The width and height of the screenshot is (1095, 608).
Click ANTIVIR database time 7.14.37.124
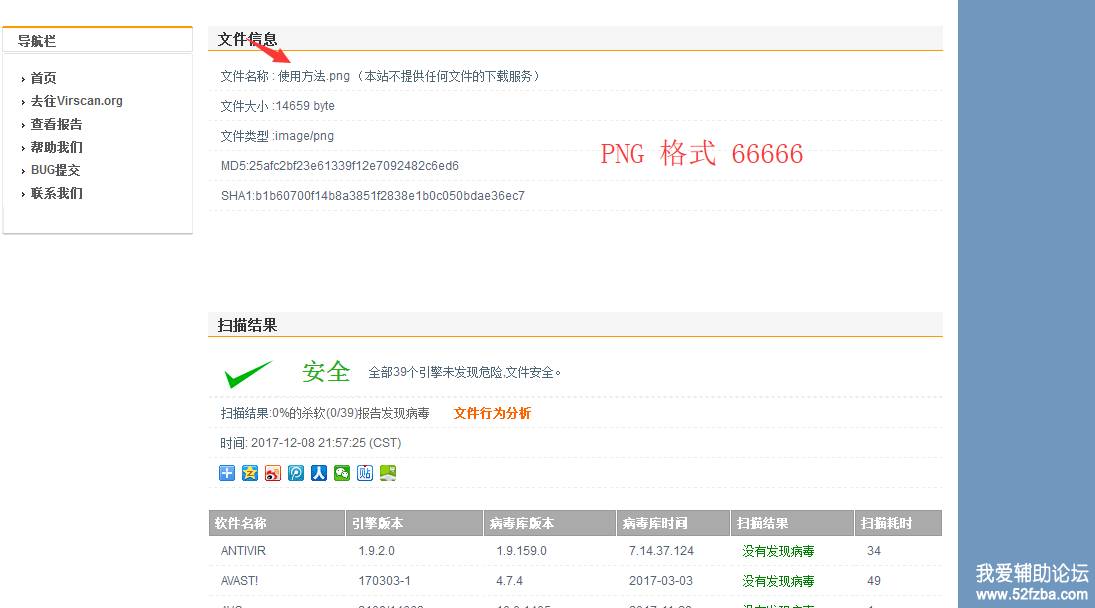pyautogui.click(x=661, y=551)
